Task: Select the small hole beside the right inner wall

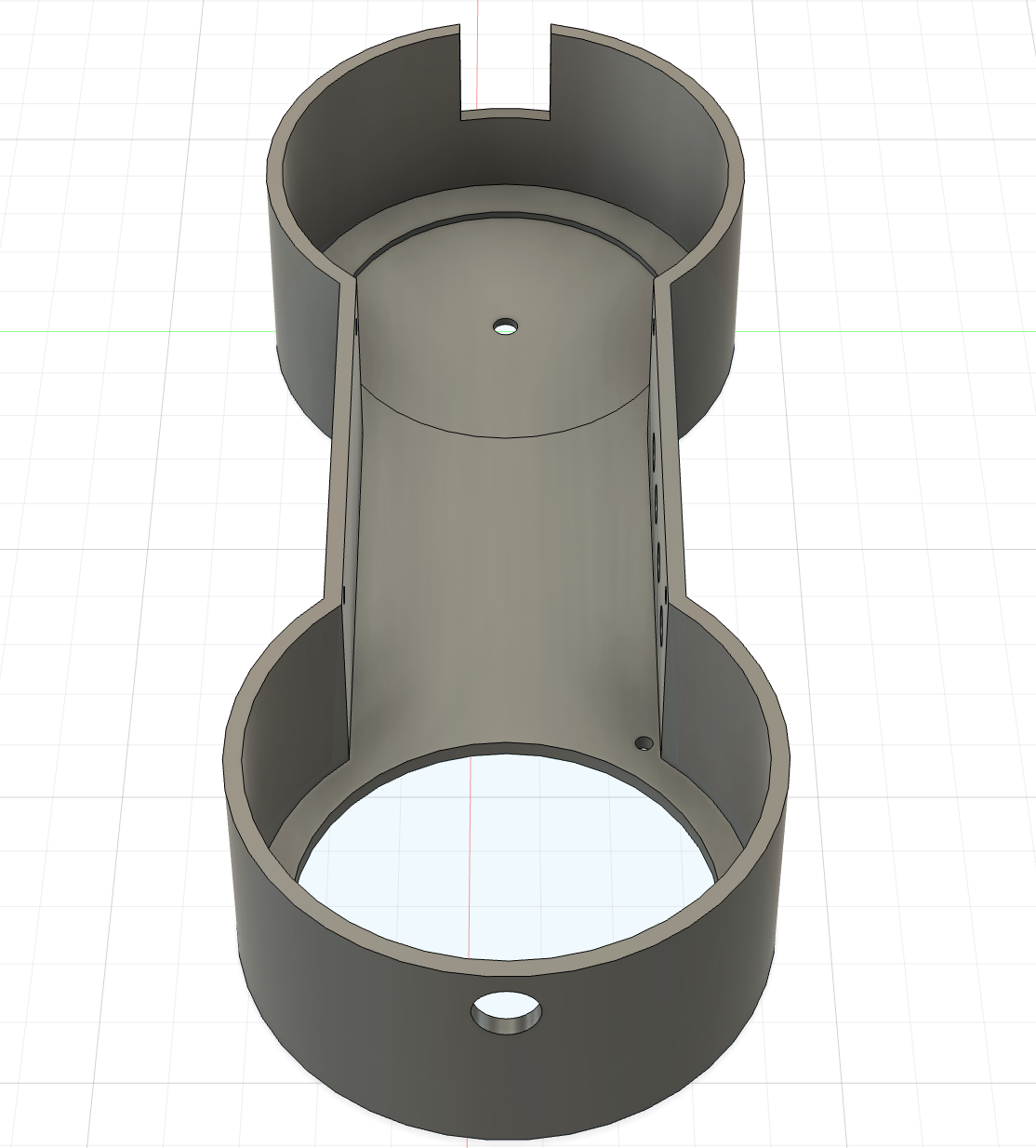Action: point(643,743)
